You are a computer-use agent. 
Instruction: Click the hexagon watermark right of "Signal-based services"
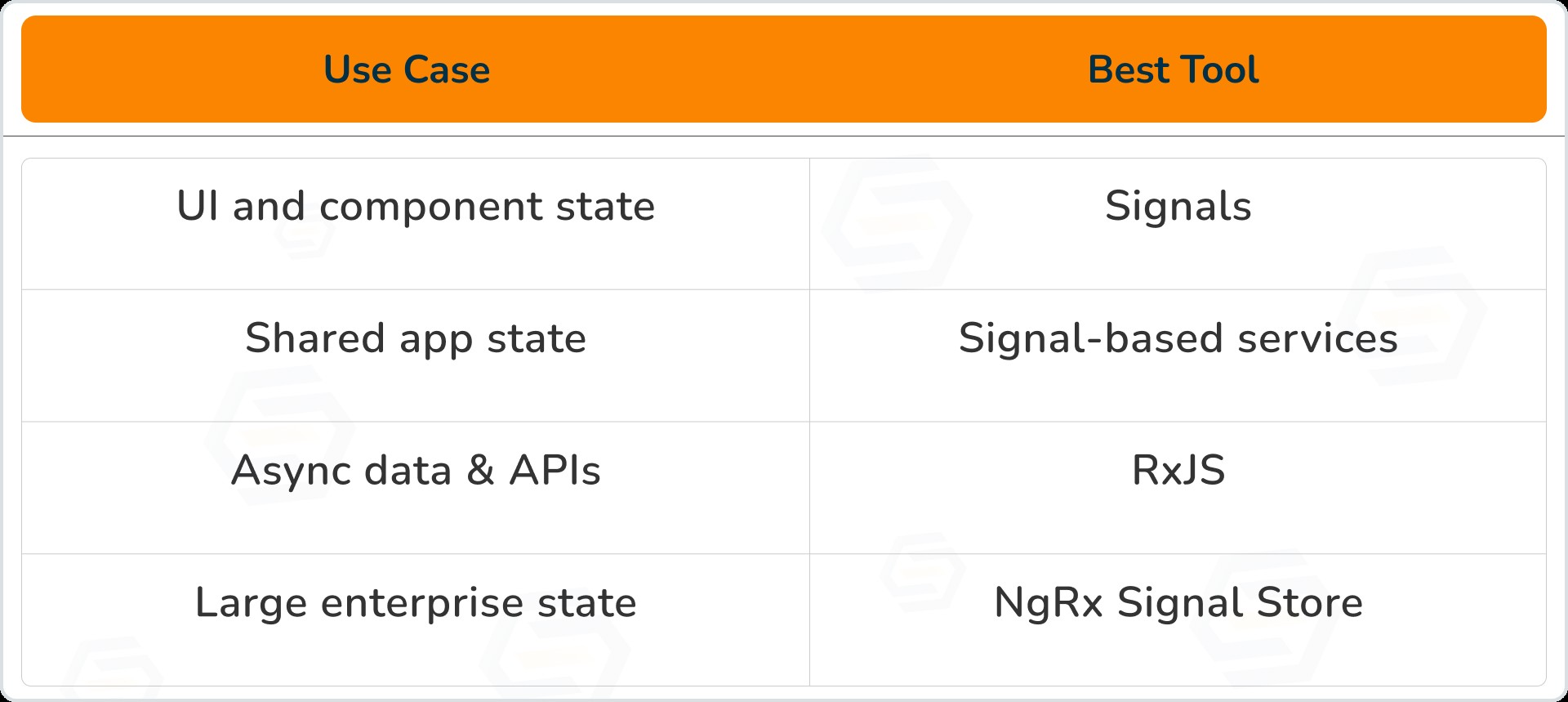tap(1414, 317)
